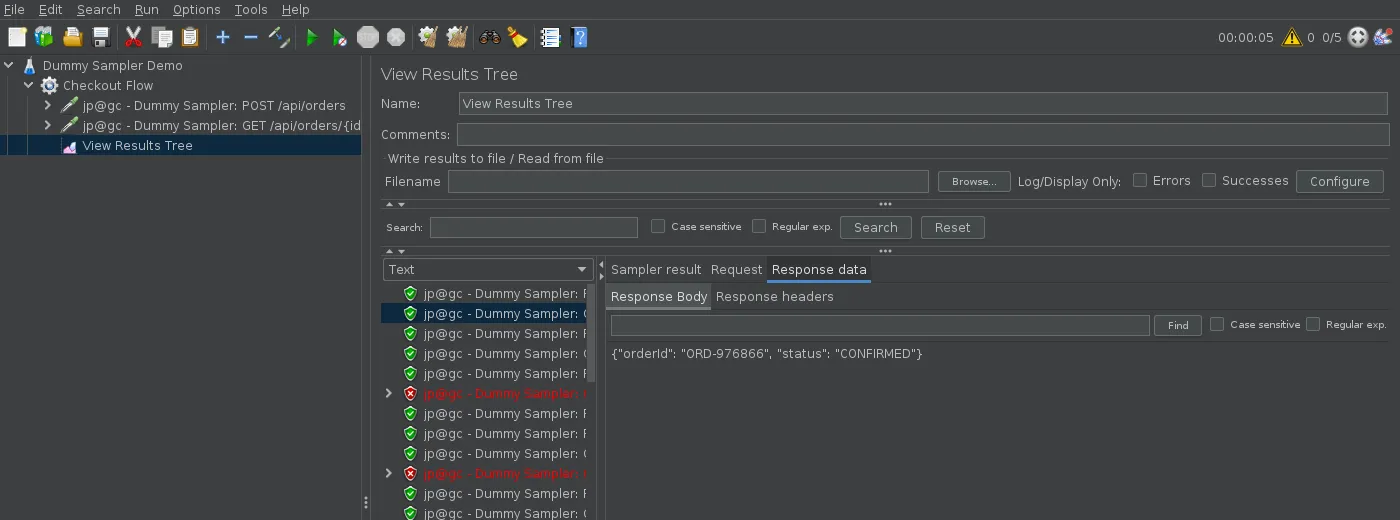Clear all results with double broom icon
1400x520 pixels.
(x=457, y=37)
